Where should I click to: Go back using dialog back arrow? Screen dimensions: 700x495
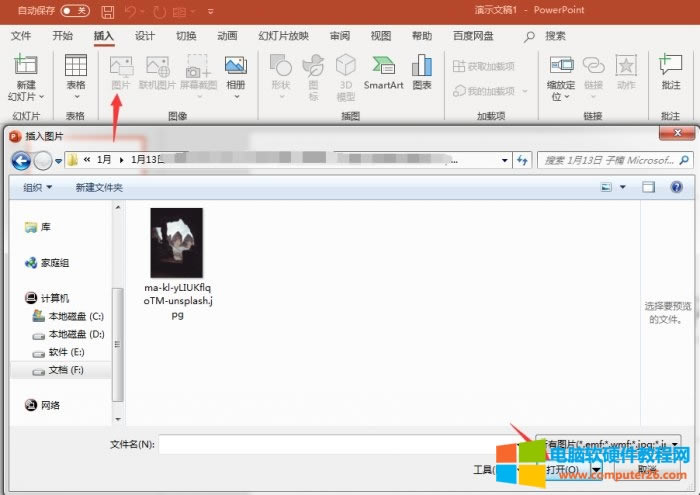point(21,160)
